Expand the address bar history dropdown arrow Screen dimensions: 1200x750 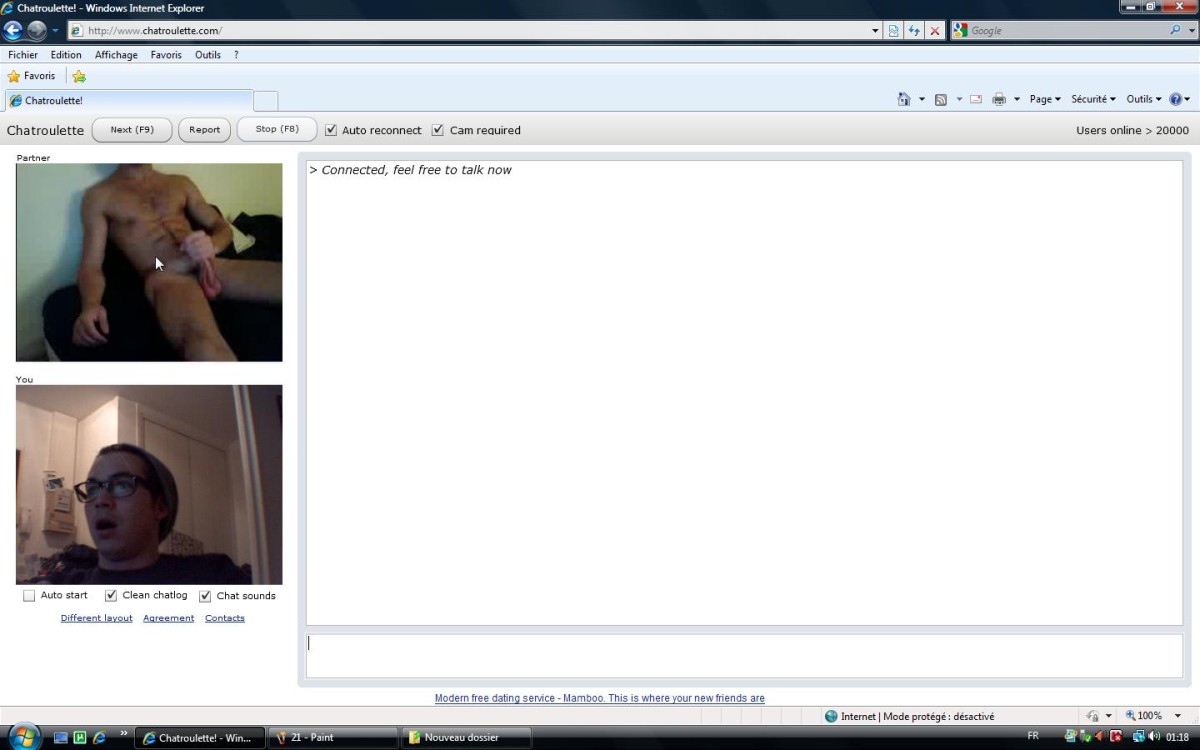coord(875,31)
